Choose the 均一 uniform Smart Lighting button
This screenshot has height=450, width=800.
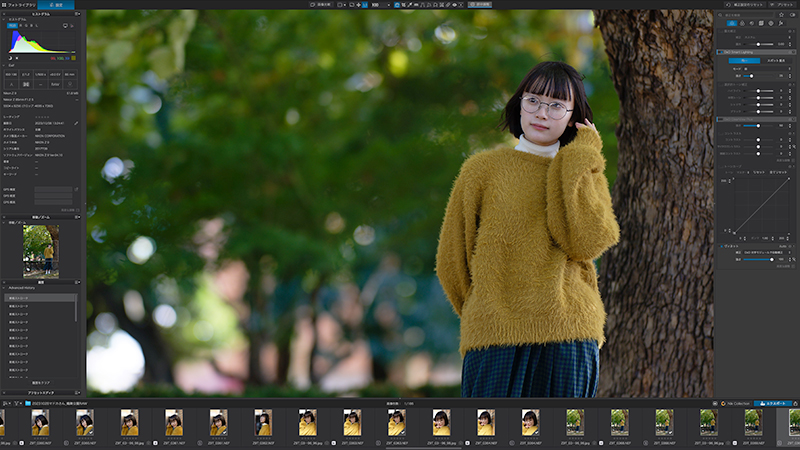point(744,61)
